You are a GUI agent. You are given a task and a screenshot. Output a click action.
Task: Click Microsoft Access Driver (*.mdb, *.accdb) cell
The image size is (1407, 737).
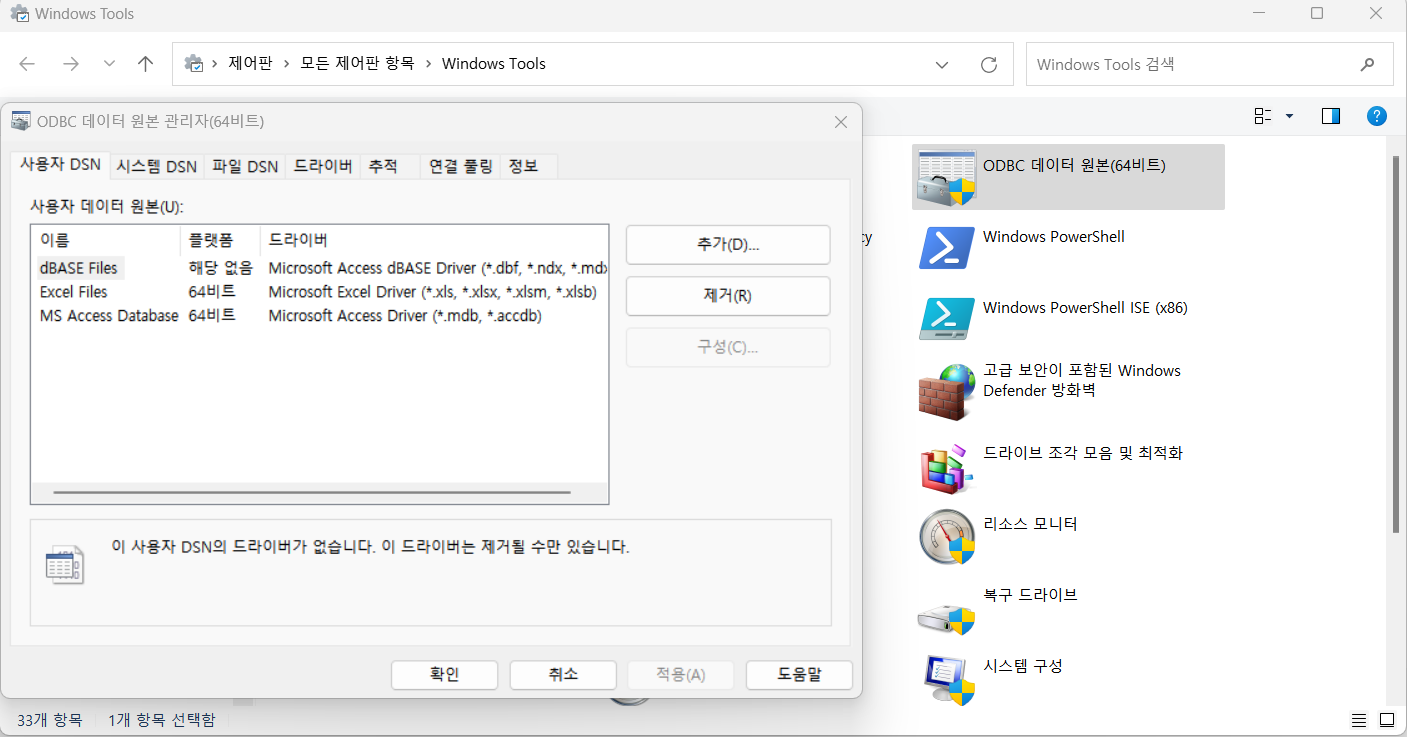(x=405, y=316)
